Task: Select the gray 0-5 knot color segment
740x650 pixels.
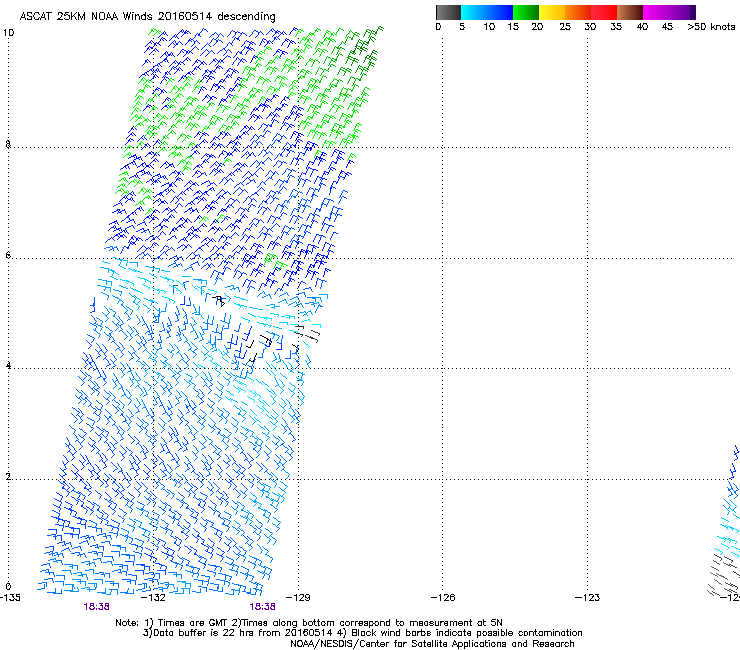Action: point(448,12)
